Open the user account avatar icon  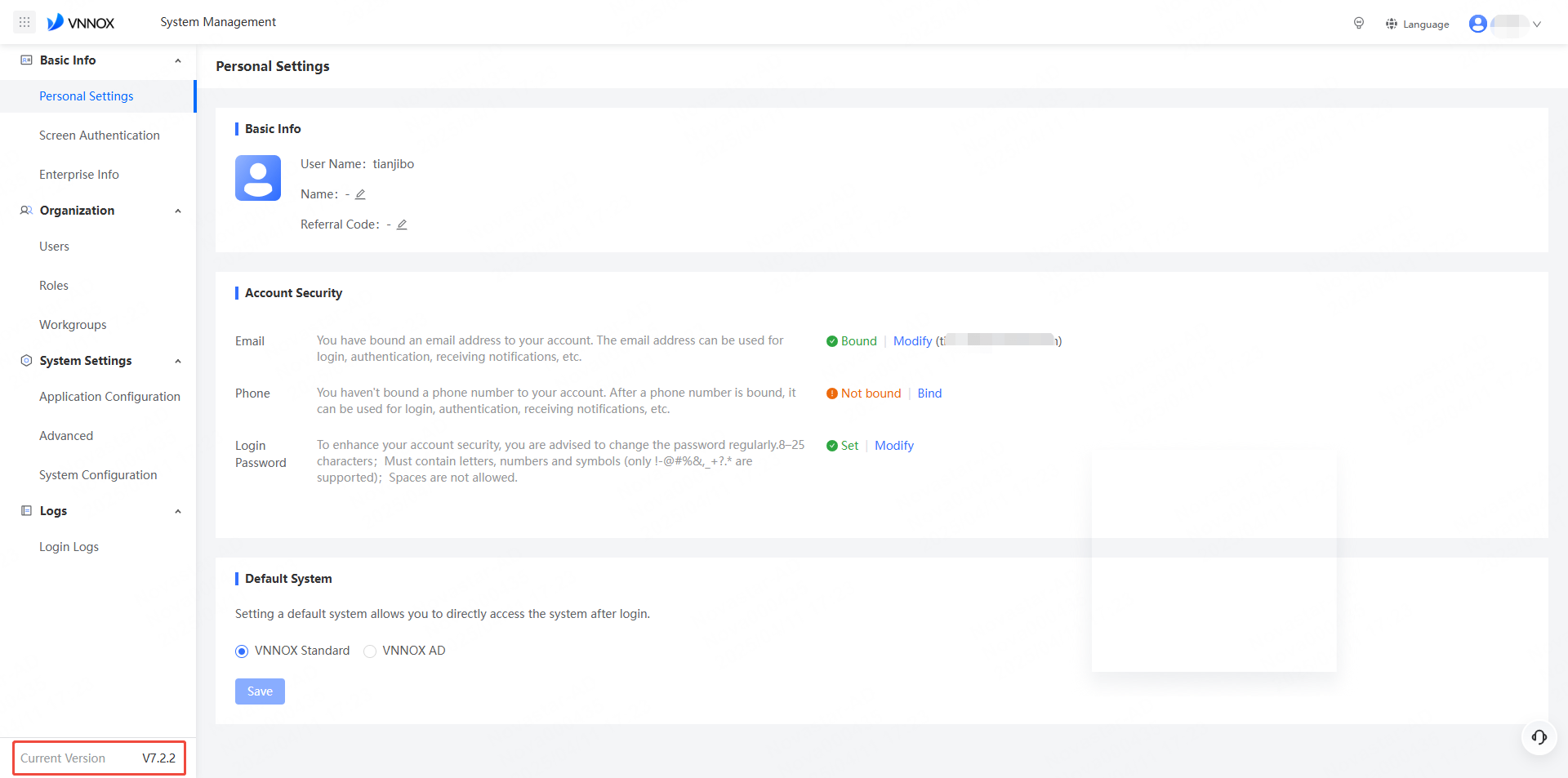pos(1477,24)
